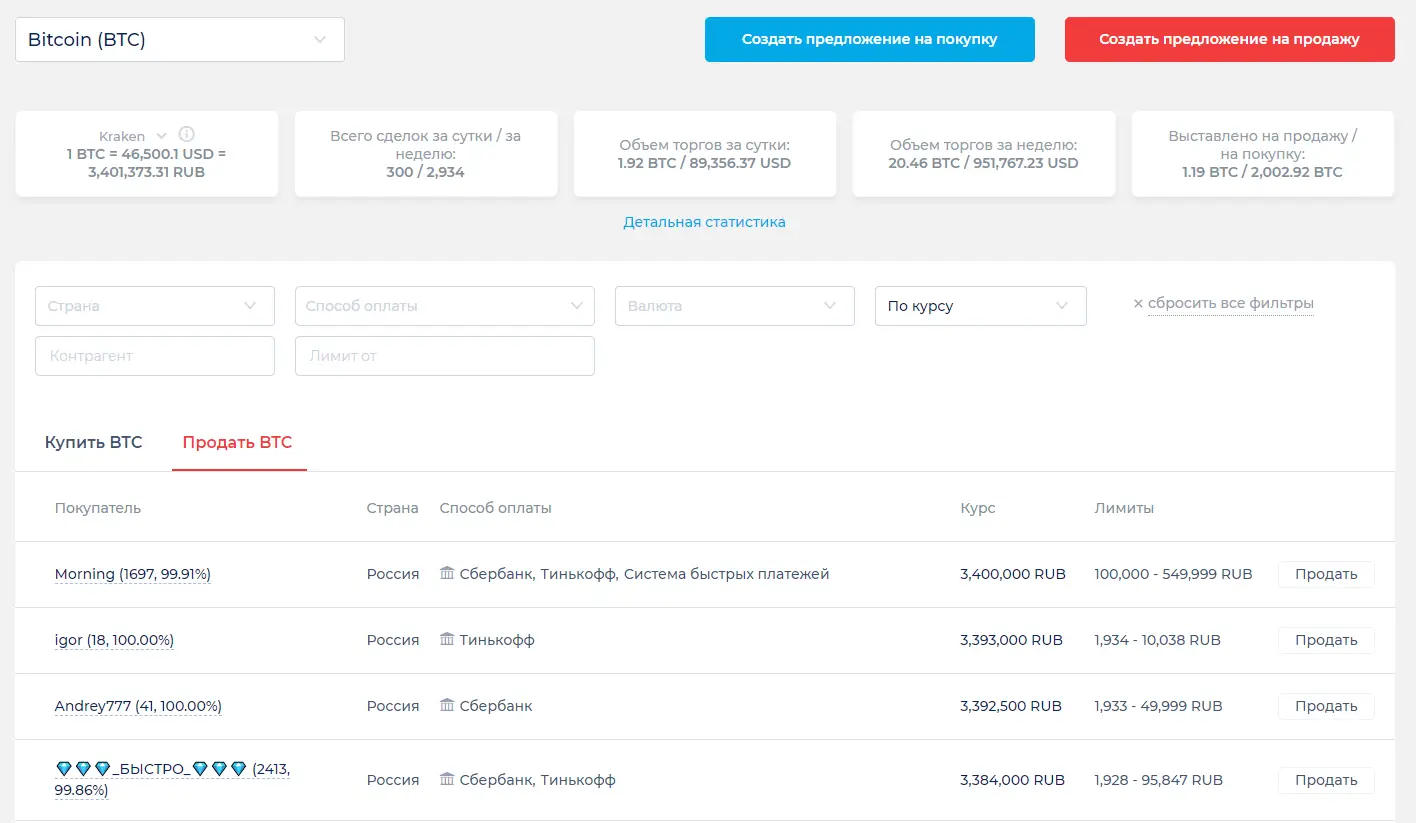The image size is (1416, 823).
Task: Open the Способ оплаты filter dropdown
Action: coord(445,306)
